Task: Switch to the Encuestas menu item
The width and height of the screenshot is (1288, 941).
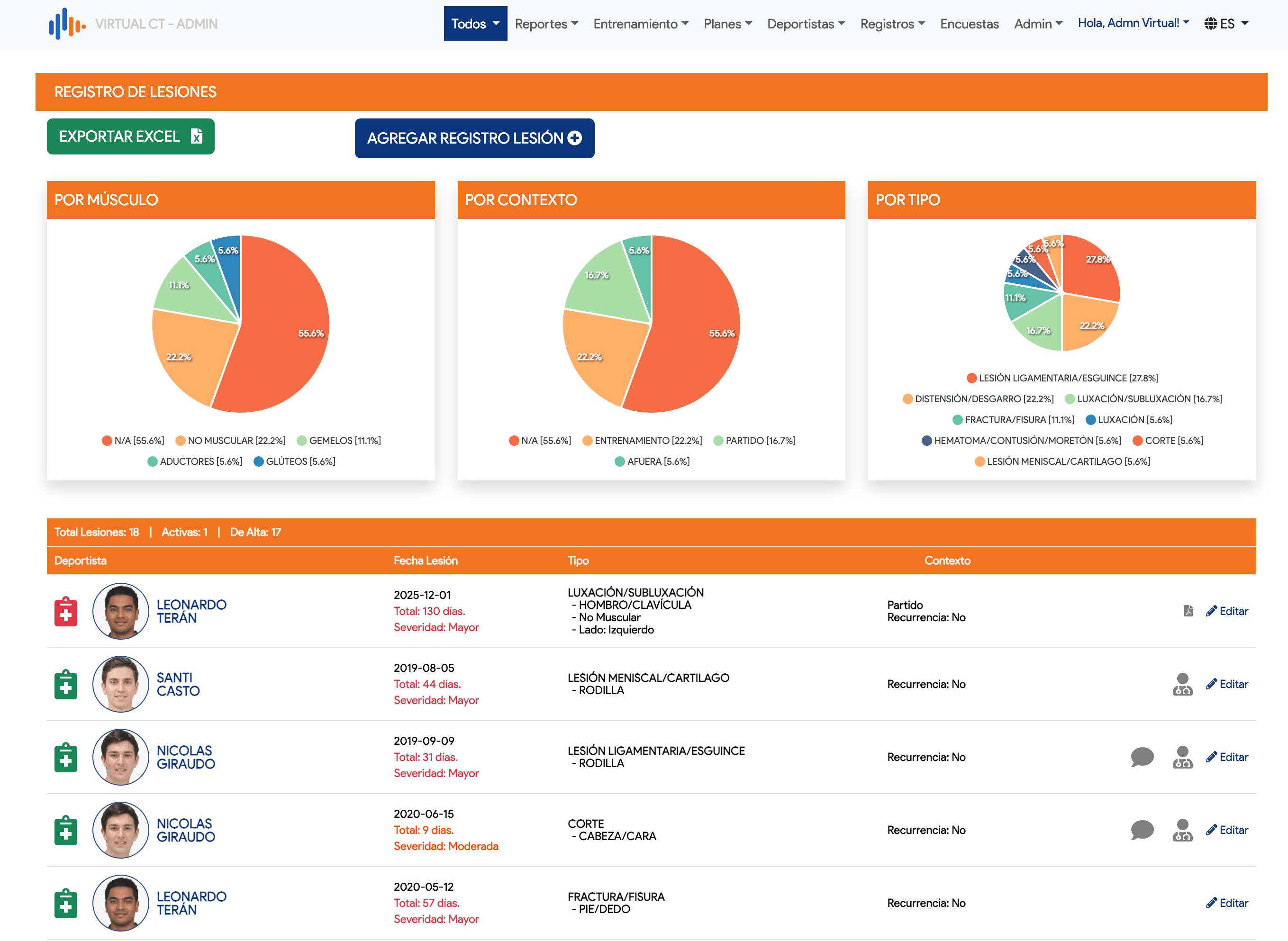Action: point(969,24)
